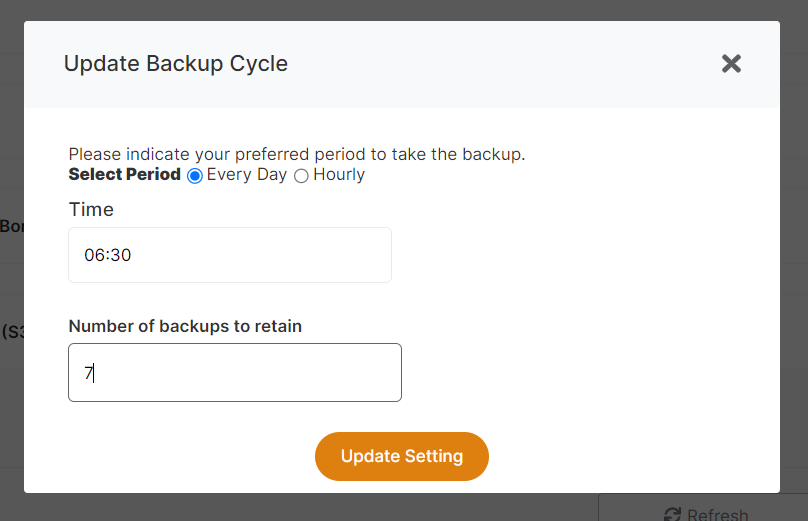Click the Refresh button behind the dialog
This screenshot has width=808, height=521.
(x=703, y=511)
